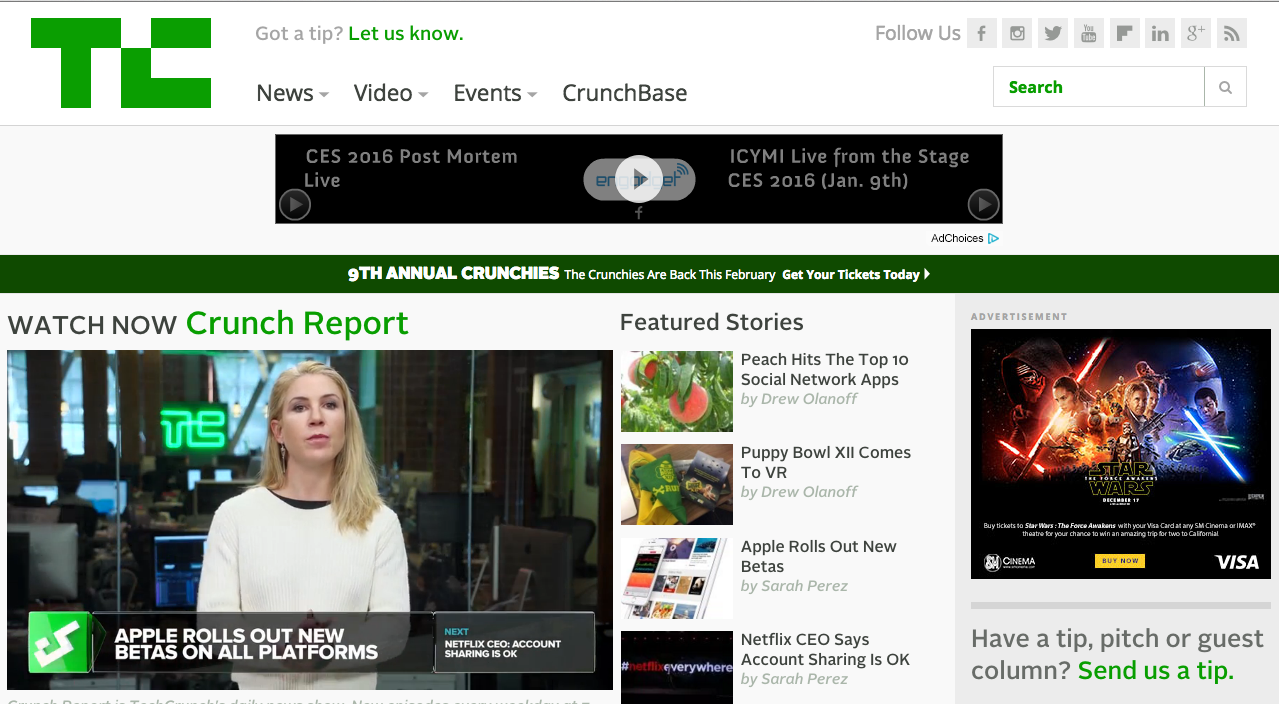1279x704 pixels.
Task: Open the CrunchBase nav link
Action: tap(625, 93)
